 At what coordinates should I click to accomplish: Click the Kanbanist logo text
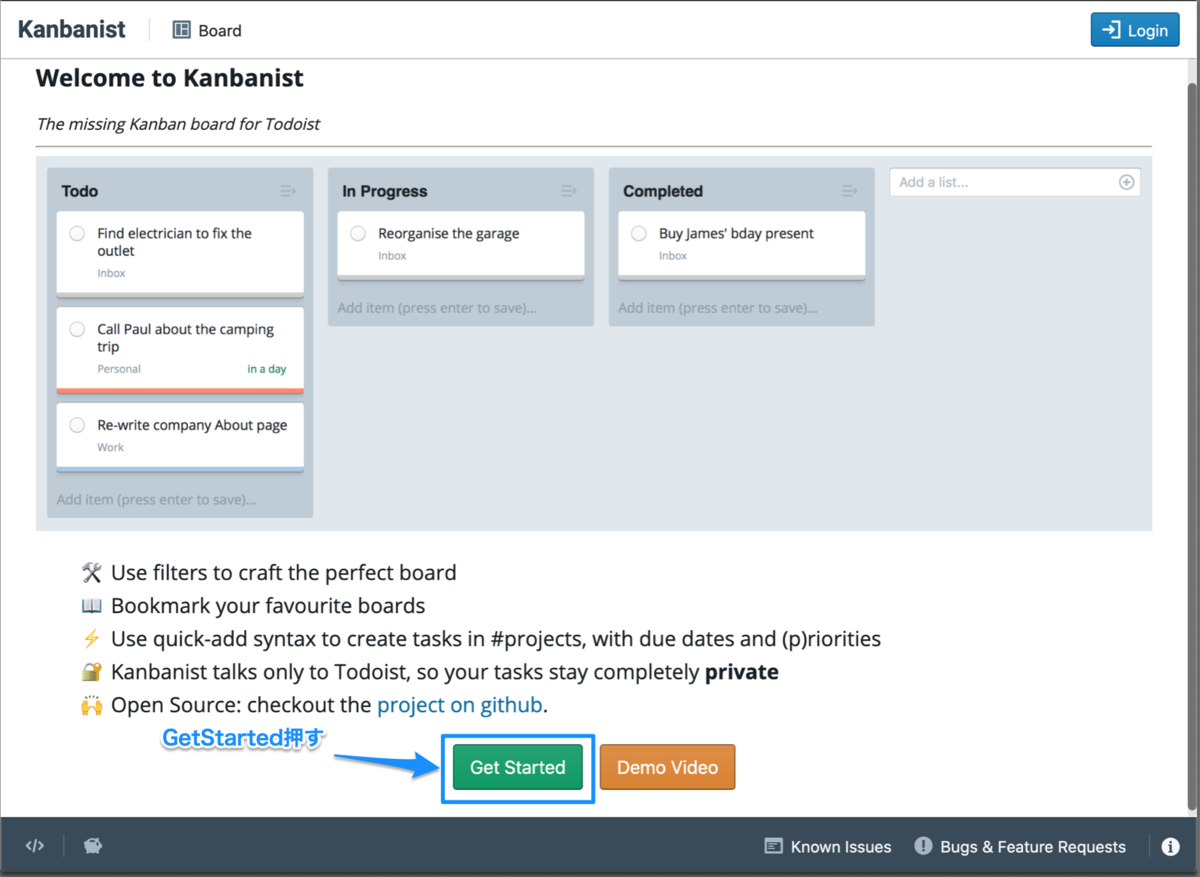click(x=72, y=30)
